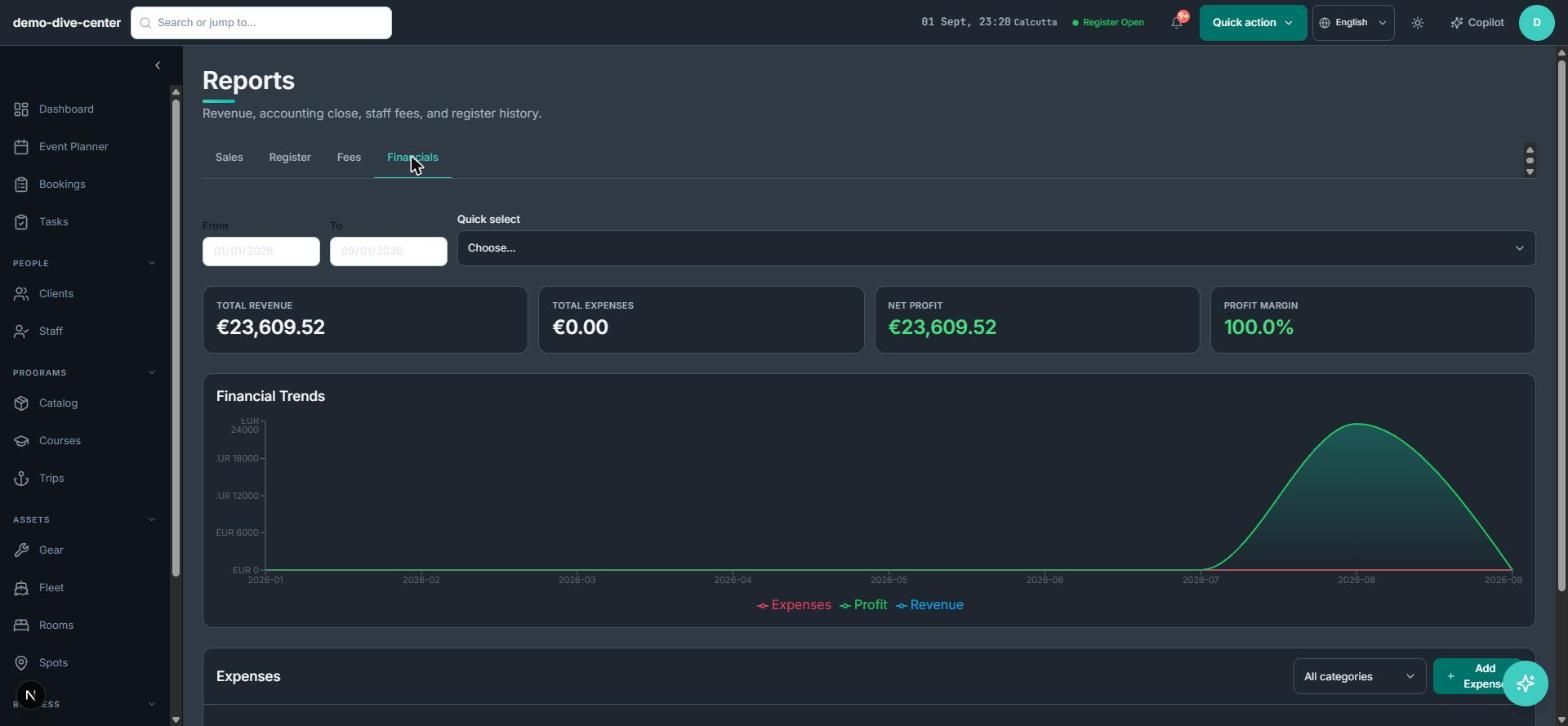The width and height of the screenshot is (1568, 726).
Task: Click the From date field
Action: pos(261,251)
